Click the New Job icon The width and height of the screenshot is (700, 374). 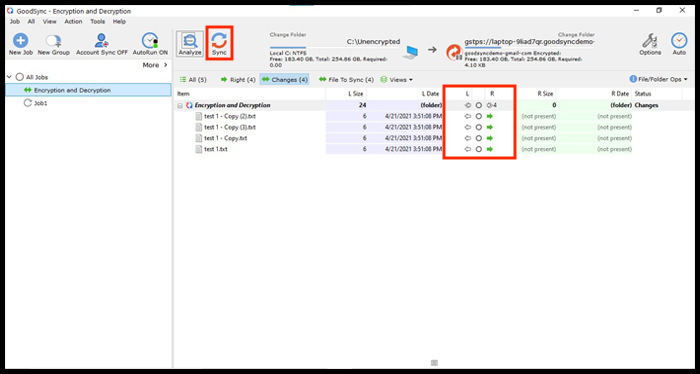pyautogui.click(x=21, y=41)
